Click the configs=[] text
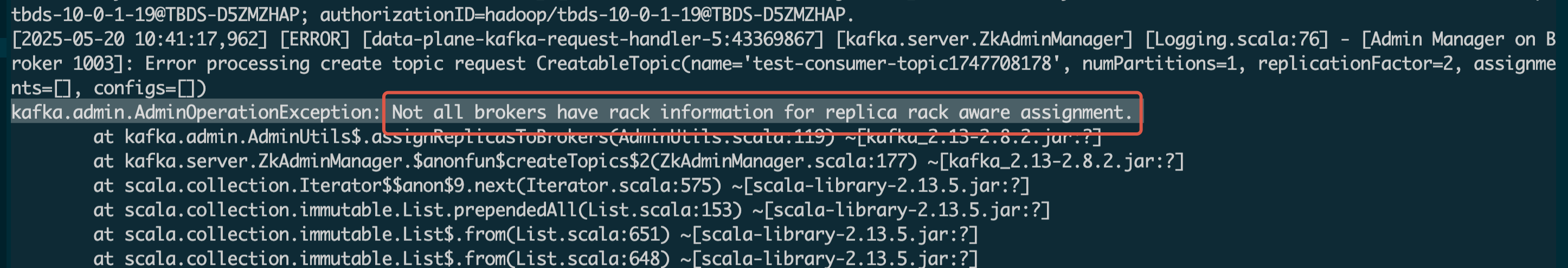 coord(150,88)
